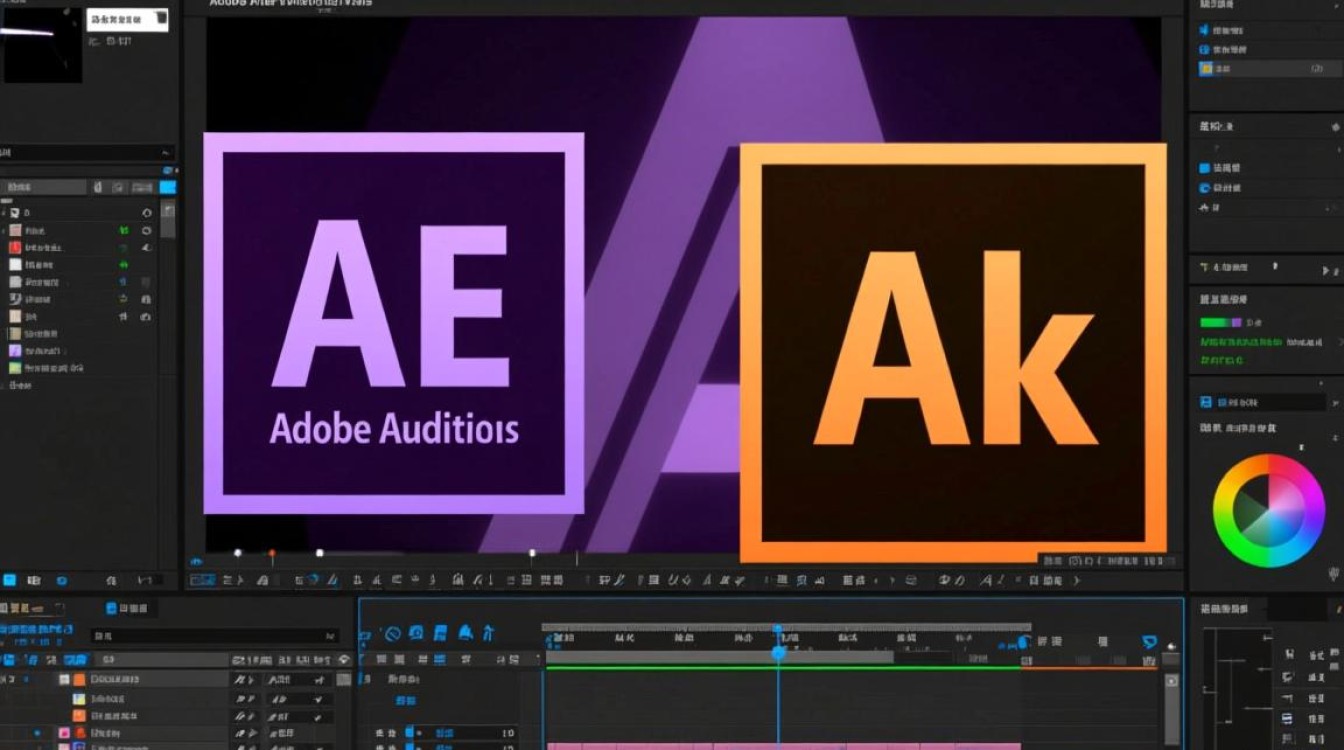This screenshot has width=1344, height=750.
Task: Click the 'Adobe Auditiois' text
Action: tap(394, 427)
